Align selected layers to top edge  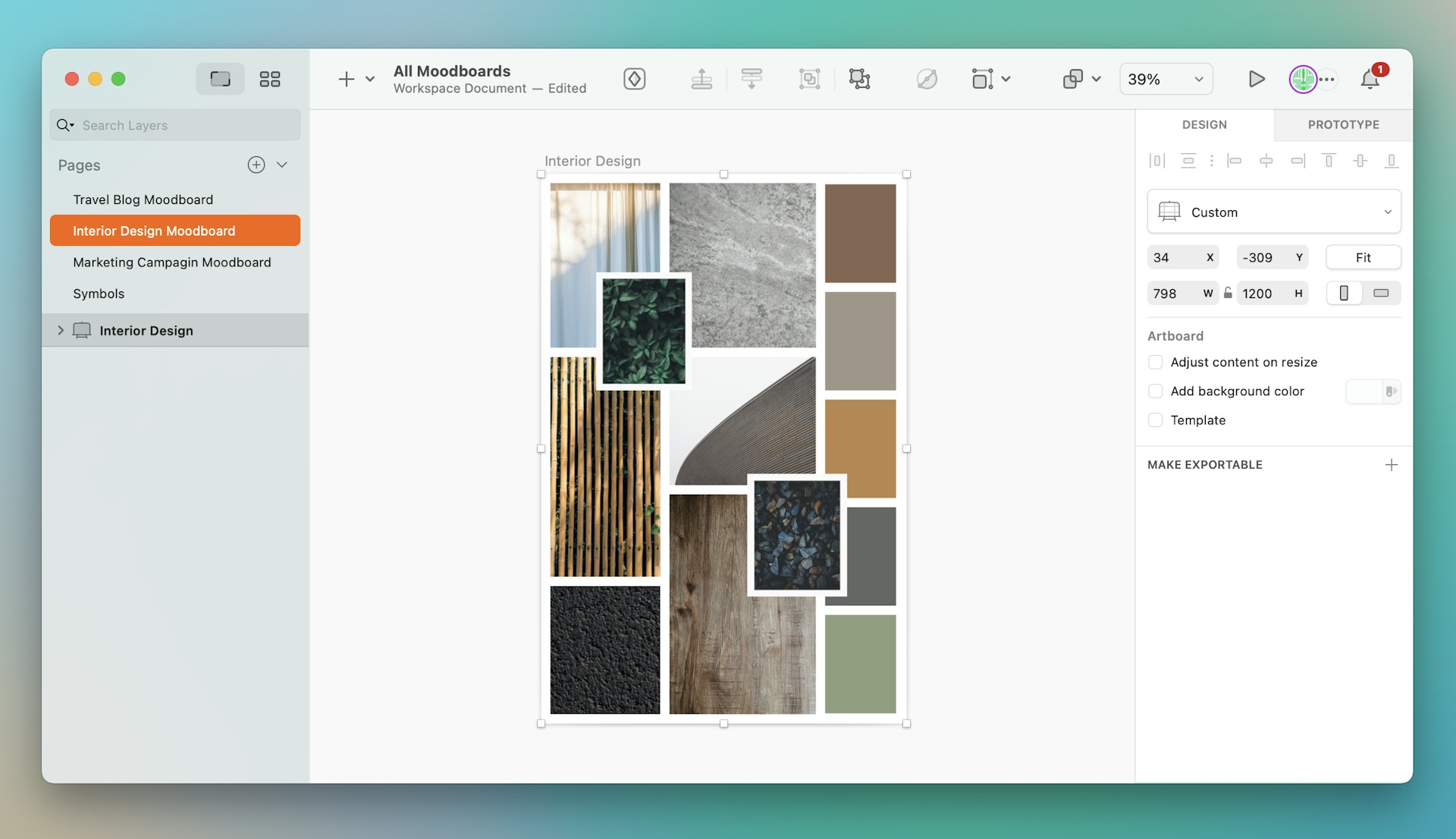click(1329, 161)
